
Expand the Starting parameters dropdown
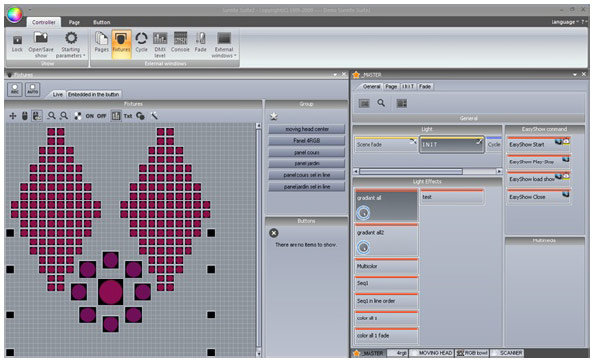71,45
